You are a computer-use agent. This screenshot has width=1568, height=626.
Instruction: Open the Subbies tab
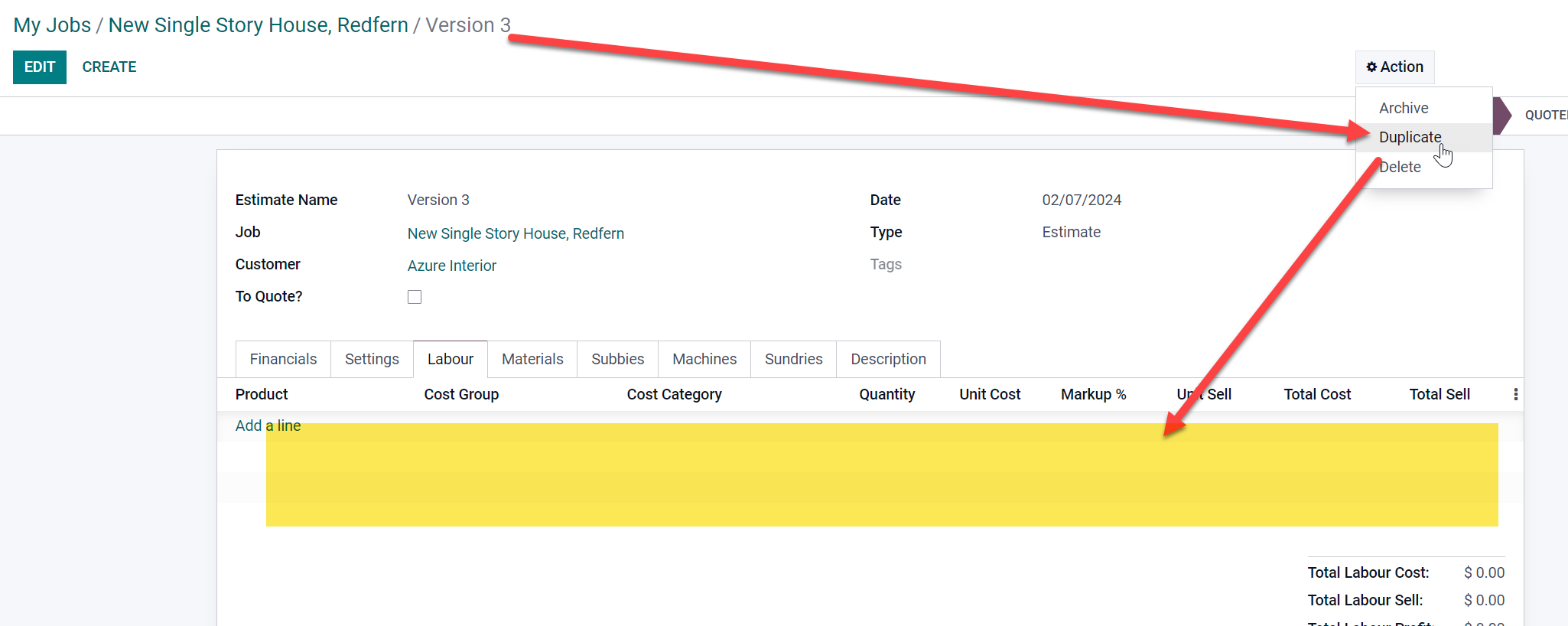[617, 359]
